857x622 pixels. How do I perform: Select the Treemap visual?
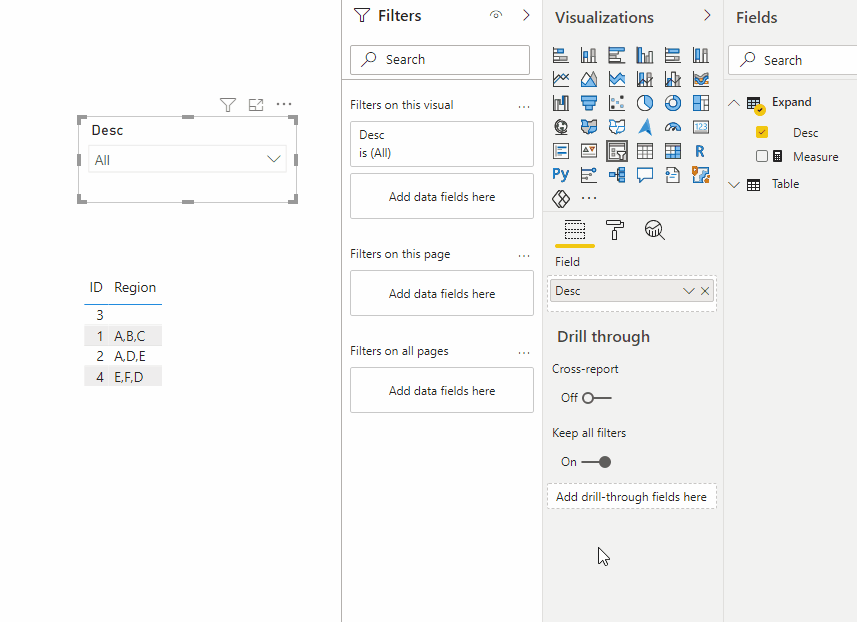701,103
